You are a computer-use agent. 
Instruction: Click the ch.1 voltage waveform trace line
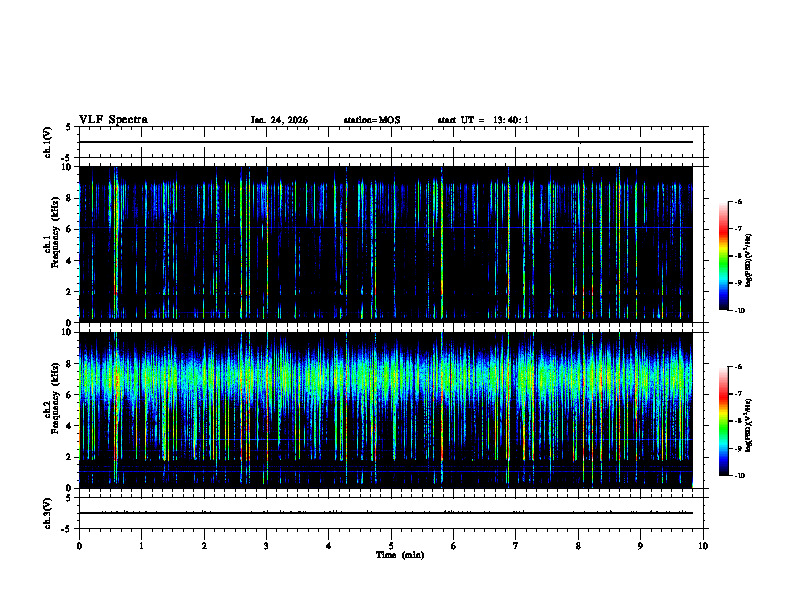[x=386, y=142]
